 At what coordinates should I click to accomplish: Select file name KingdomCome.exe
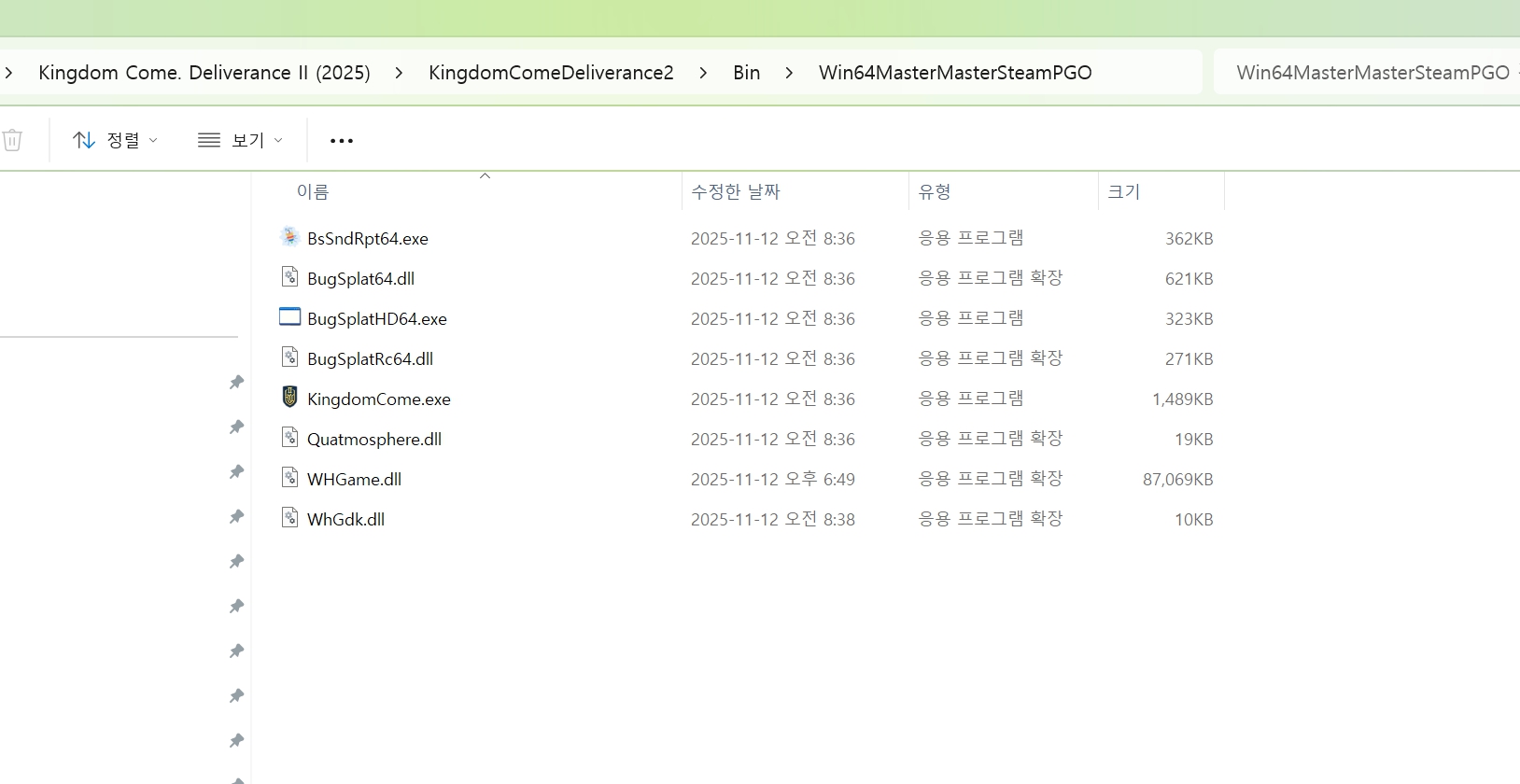click(x=379, y=399)
